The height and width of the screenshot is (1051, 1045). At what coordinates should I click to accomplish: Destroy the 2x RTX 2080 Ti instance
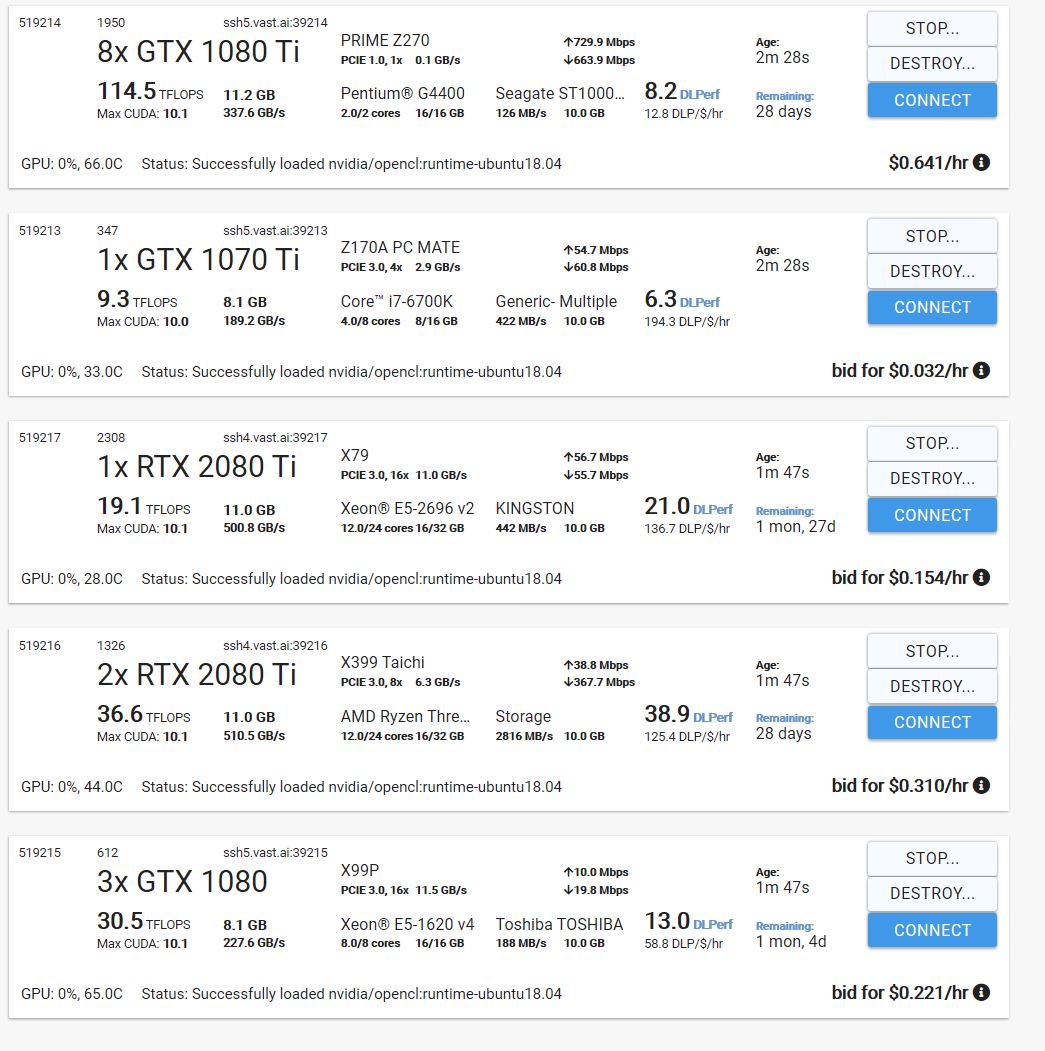[932, 686]
